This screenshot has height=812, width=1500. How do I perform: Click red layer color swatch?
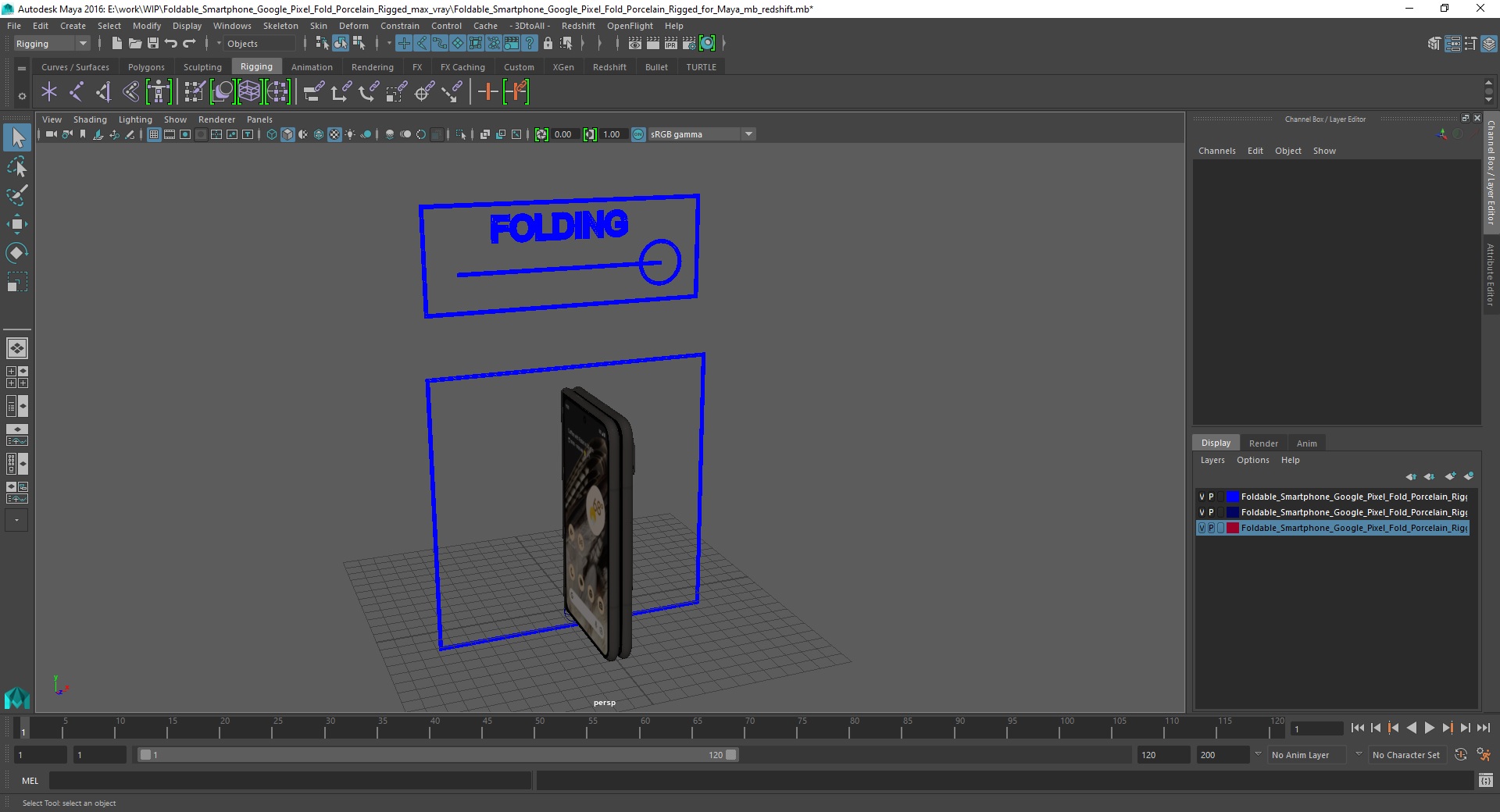[1233, 528]
